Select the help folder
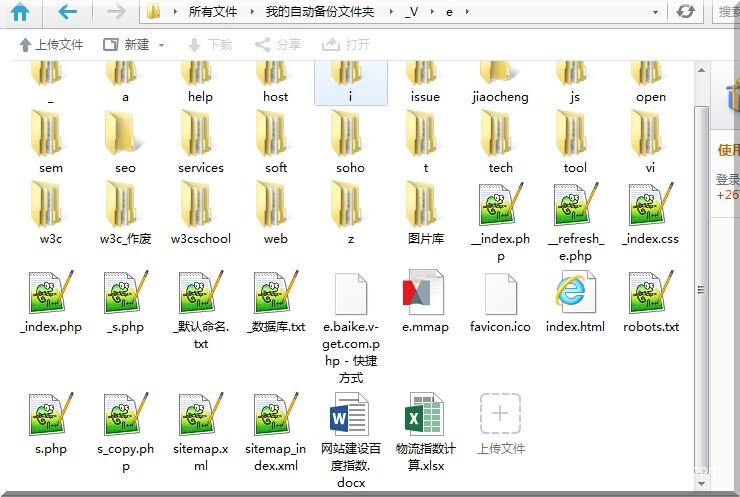740x497 pixels. click(200, 83)
